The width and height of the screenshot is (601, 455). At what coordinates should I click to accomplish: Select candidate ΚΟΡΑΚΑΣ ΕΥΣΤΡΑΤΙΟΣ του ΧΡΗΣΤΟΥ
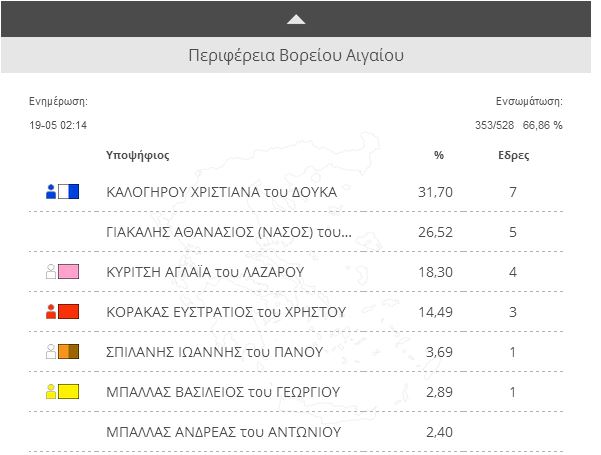(225, 312)
